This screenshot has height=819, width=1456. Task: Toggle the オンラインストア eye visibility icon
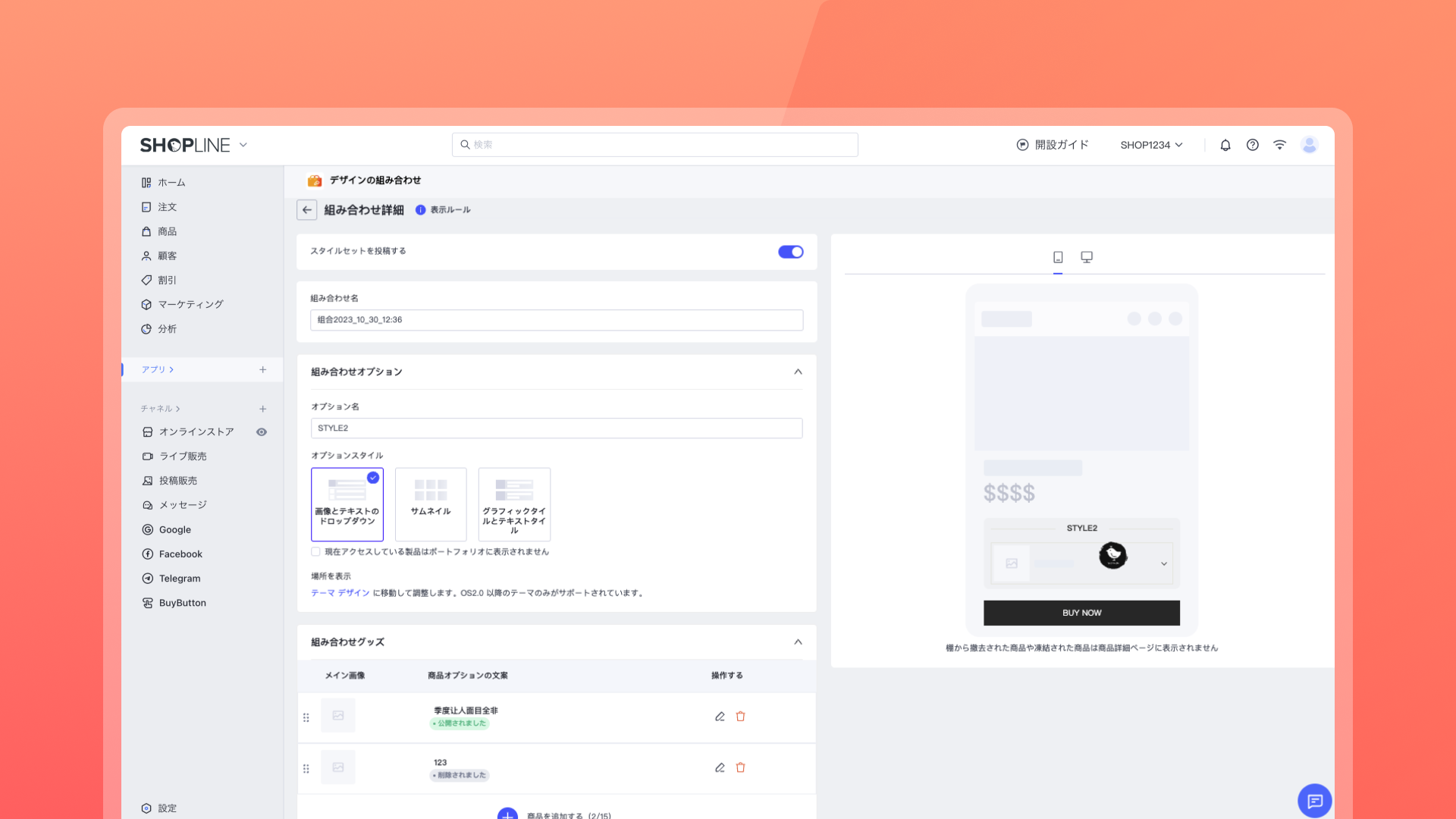pyautogui.click(x=262, y=432)
